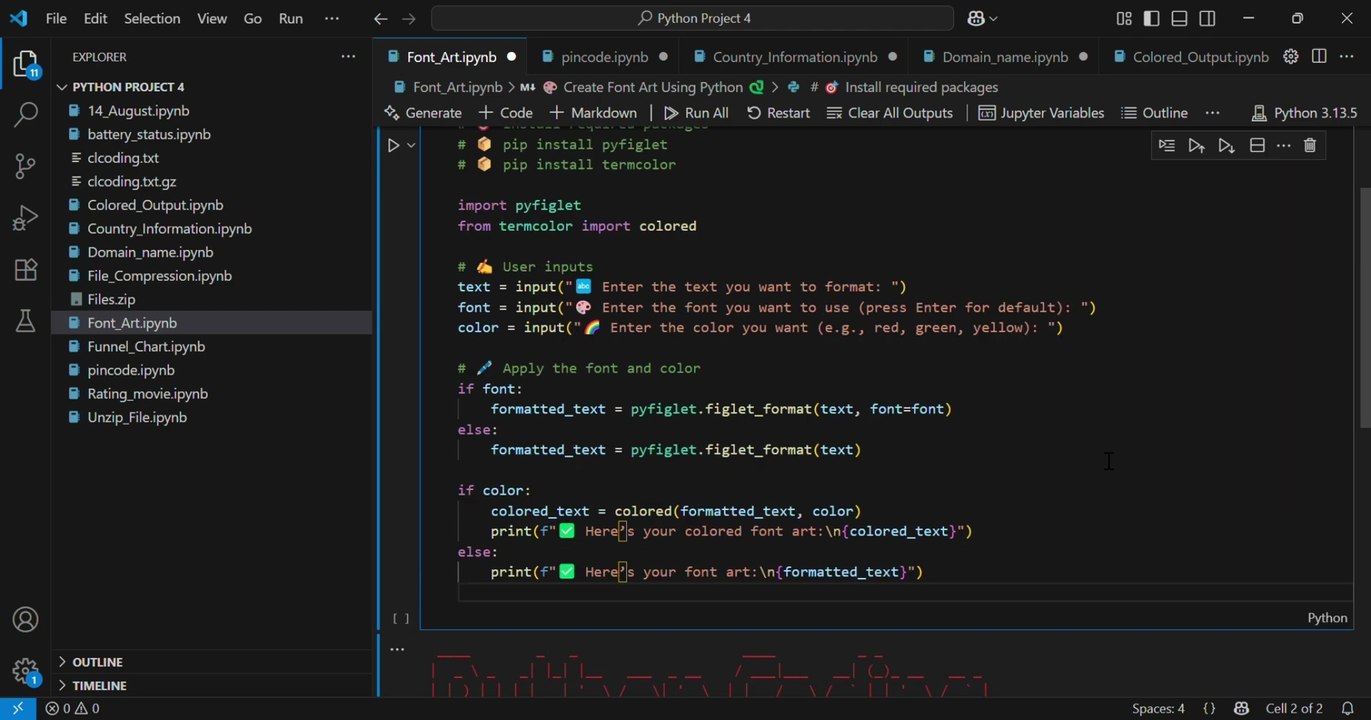Toggle the primary side bar layout button
This screenshot has height=720, width=1371.
1152,18
